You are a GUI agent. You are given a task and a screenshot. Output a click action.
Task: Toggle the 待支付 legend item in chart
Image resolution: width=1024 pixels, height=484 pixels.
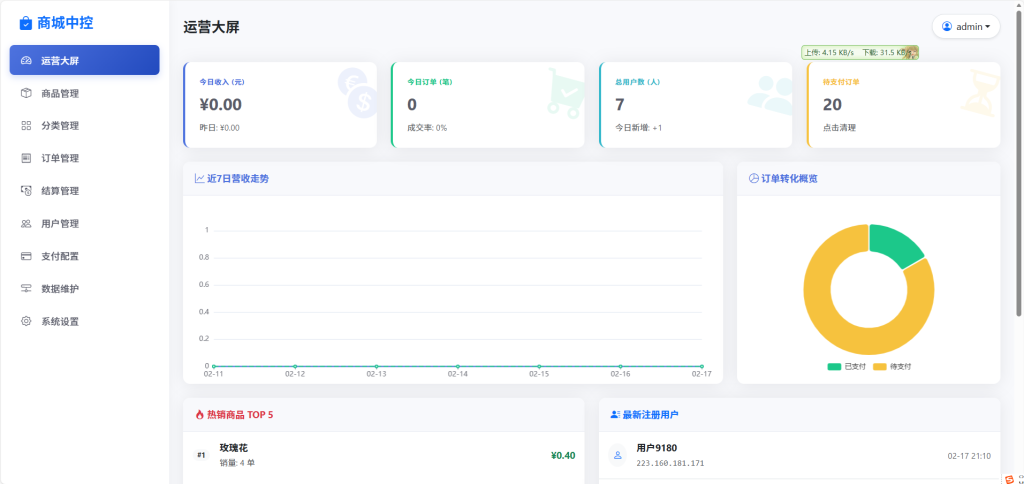click(892, 367)
